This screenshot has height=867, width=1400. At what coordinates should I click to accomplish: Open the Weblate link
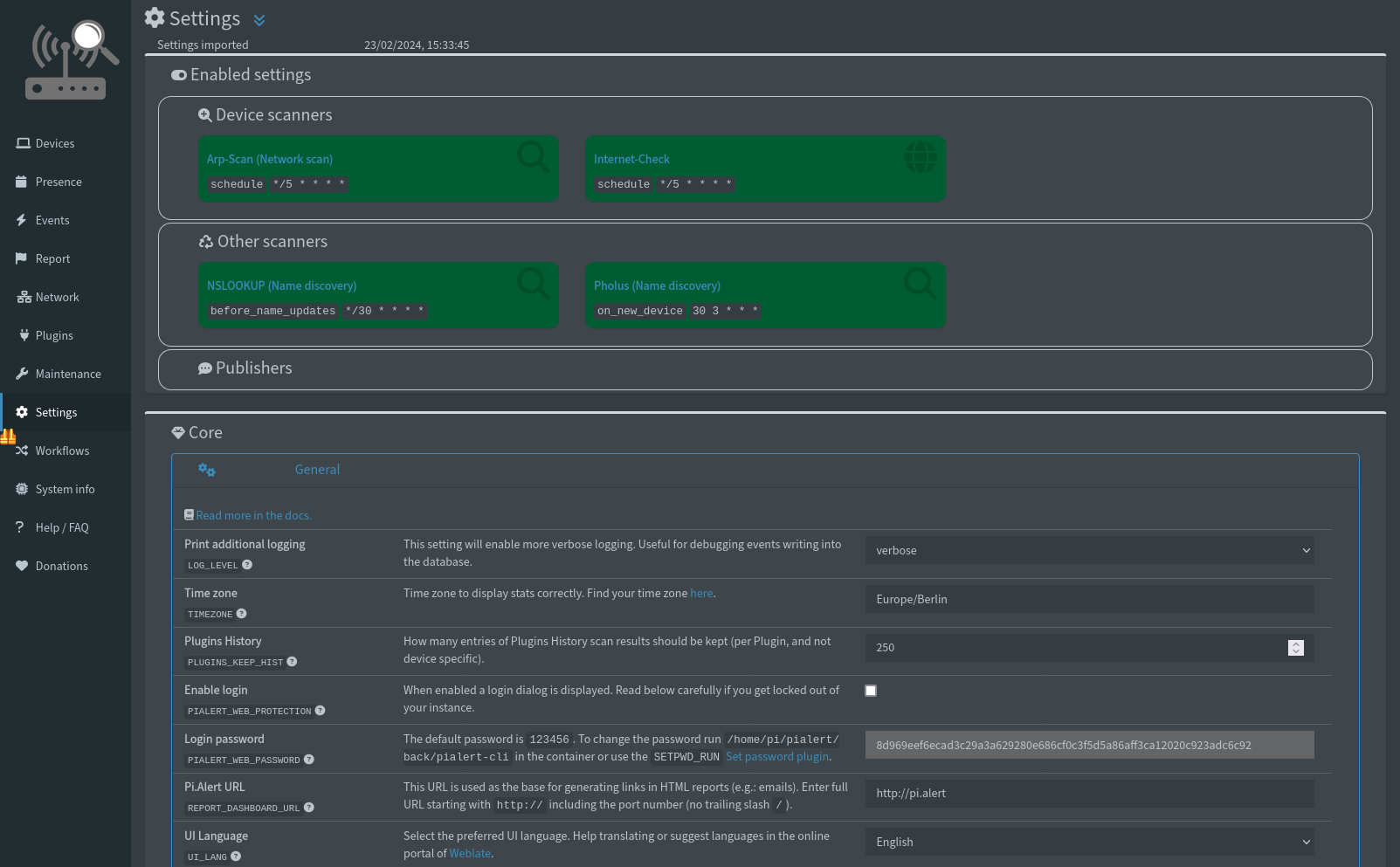(x=470, y=854)
